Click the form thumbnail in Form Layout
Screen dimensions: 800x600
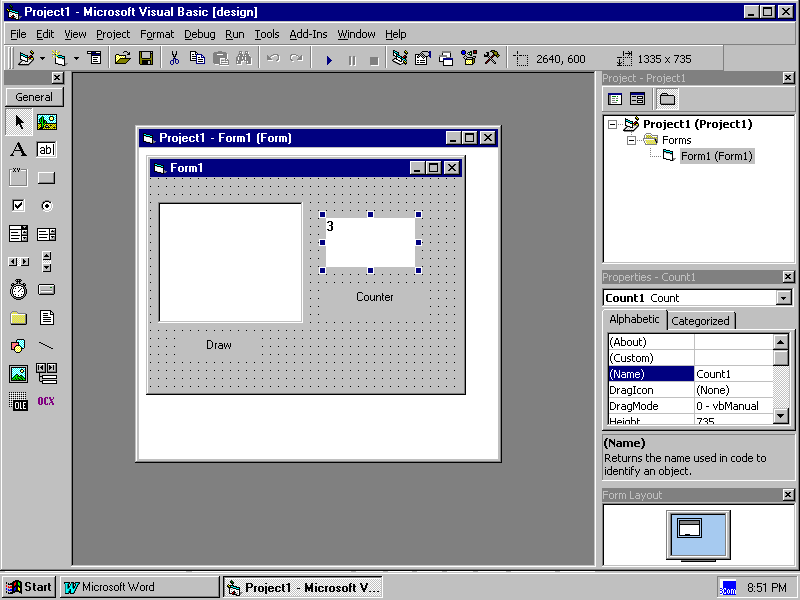click(x=689, y=528)
